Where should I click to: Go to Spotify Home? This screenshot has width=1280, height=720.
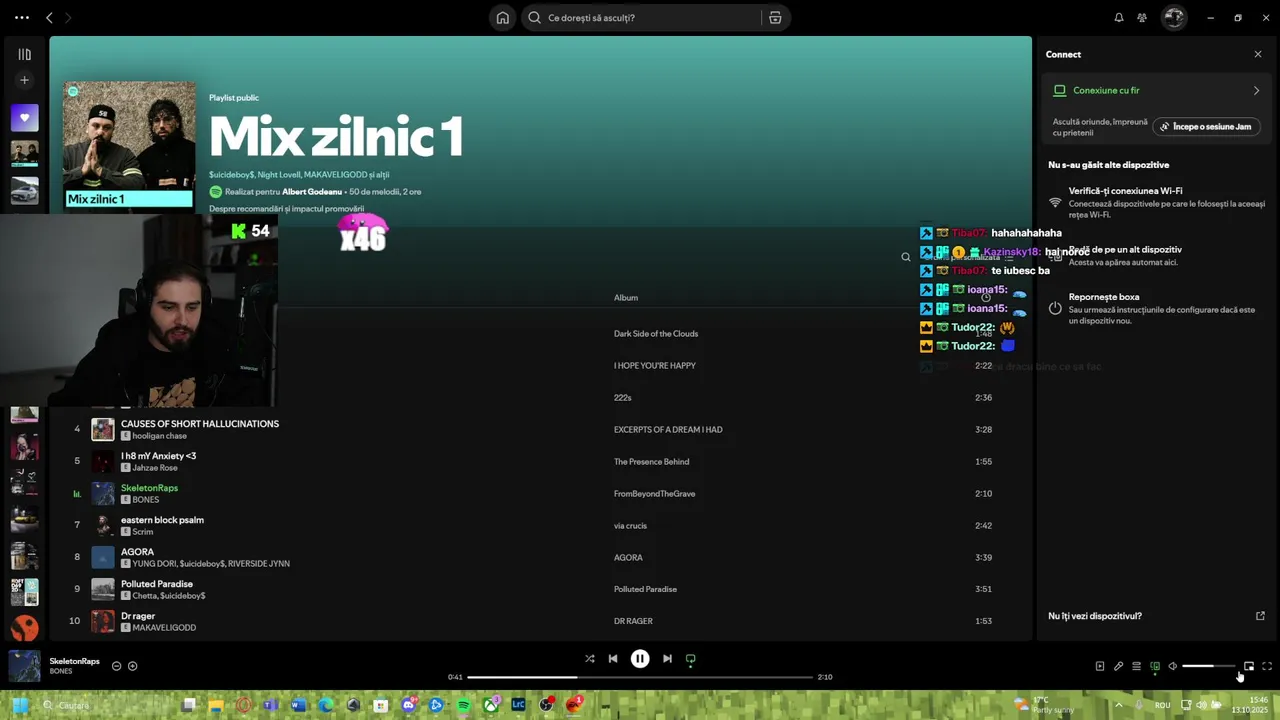[503, 18]
